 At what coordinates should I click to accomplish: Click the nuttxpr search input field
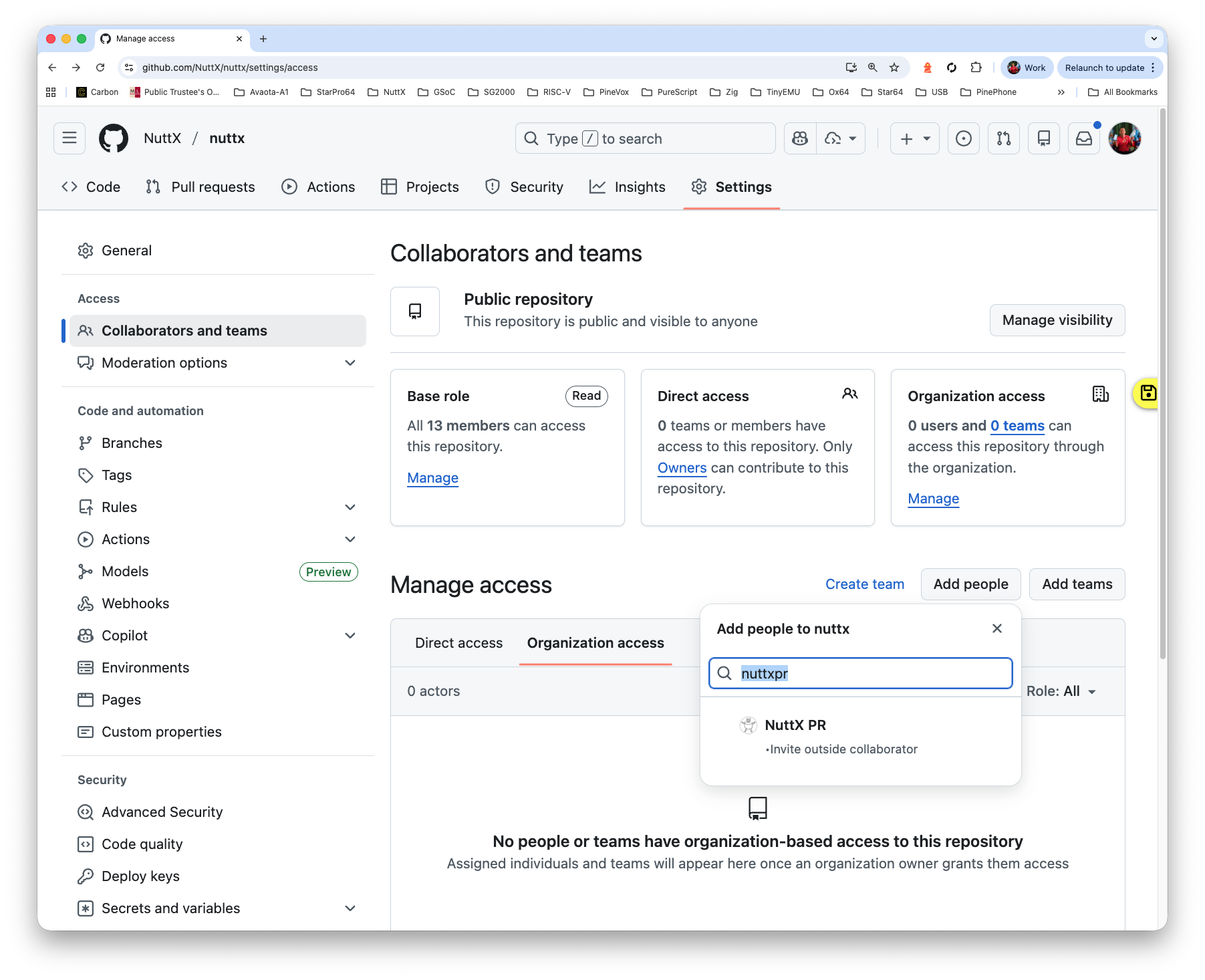(869, 674)
